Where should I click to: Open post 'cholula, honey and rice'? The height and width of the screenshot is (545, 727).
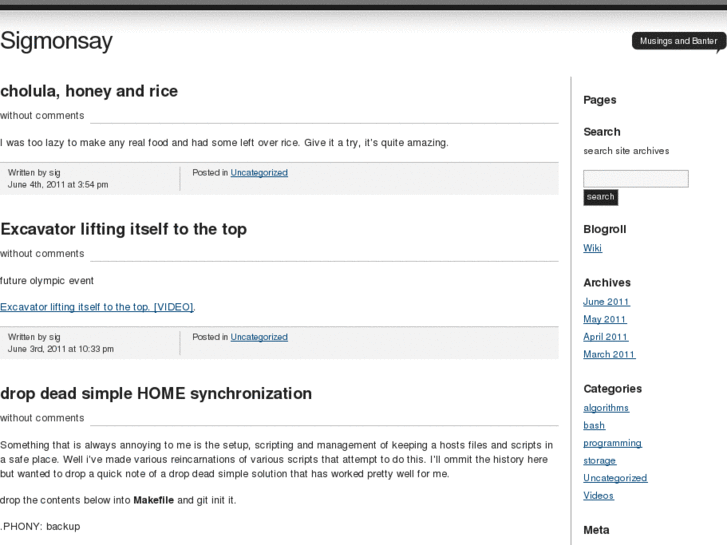89,91
